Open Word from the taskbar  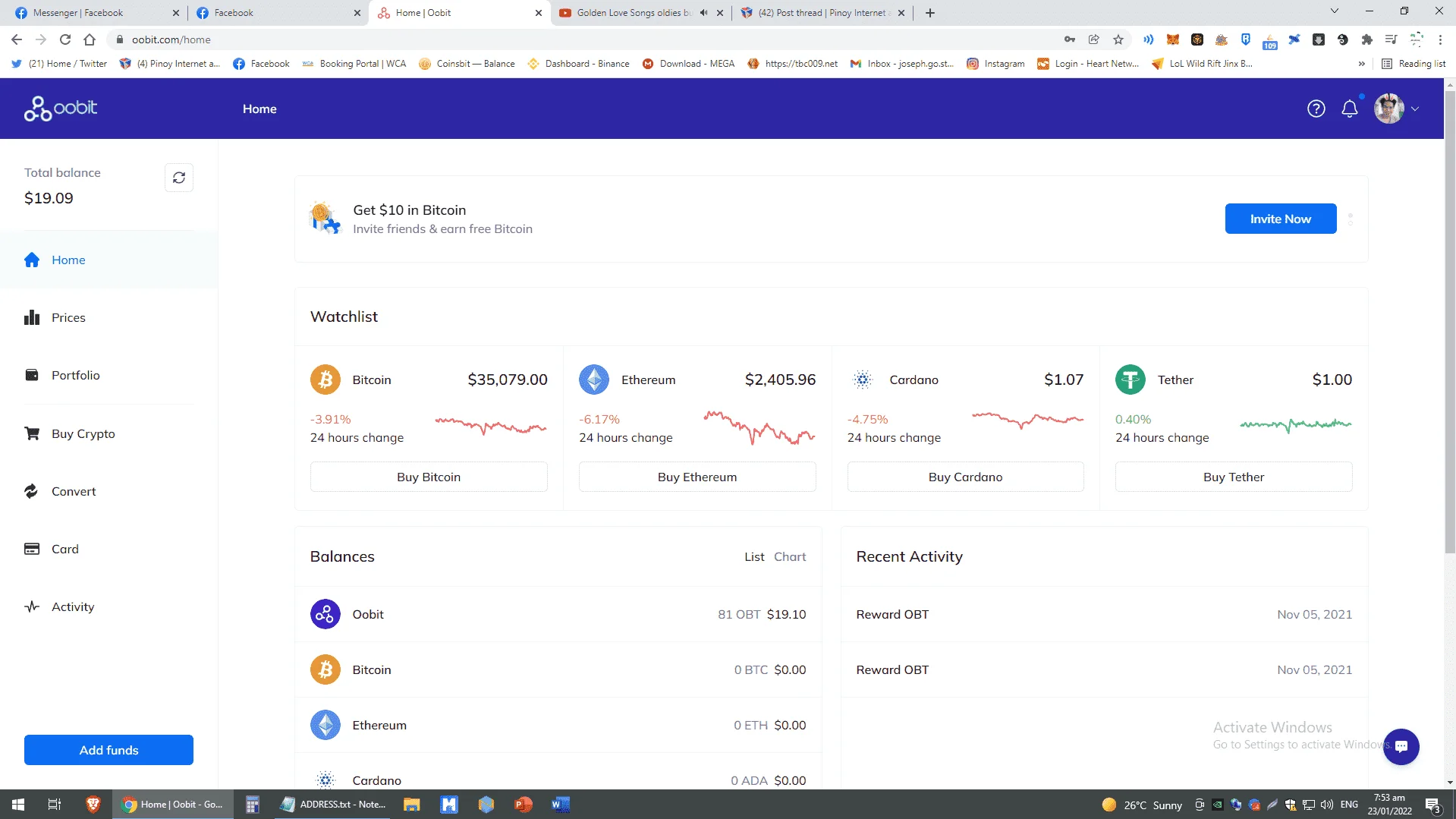[561, 805]
